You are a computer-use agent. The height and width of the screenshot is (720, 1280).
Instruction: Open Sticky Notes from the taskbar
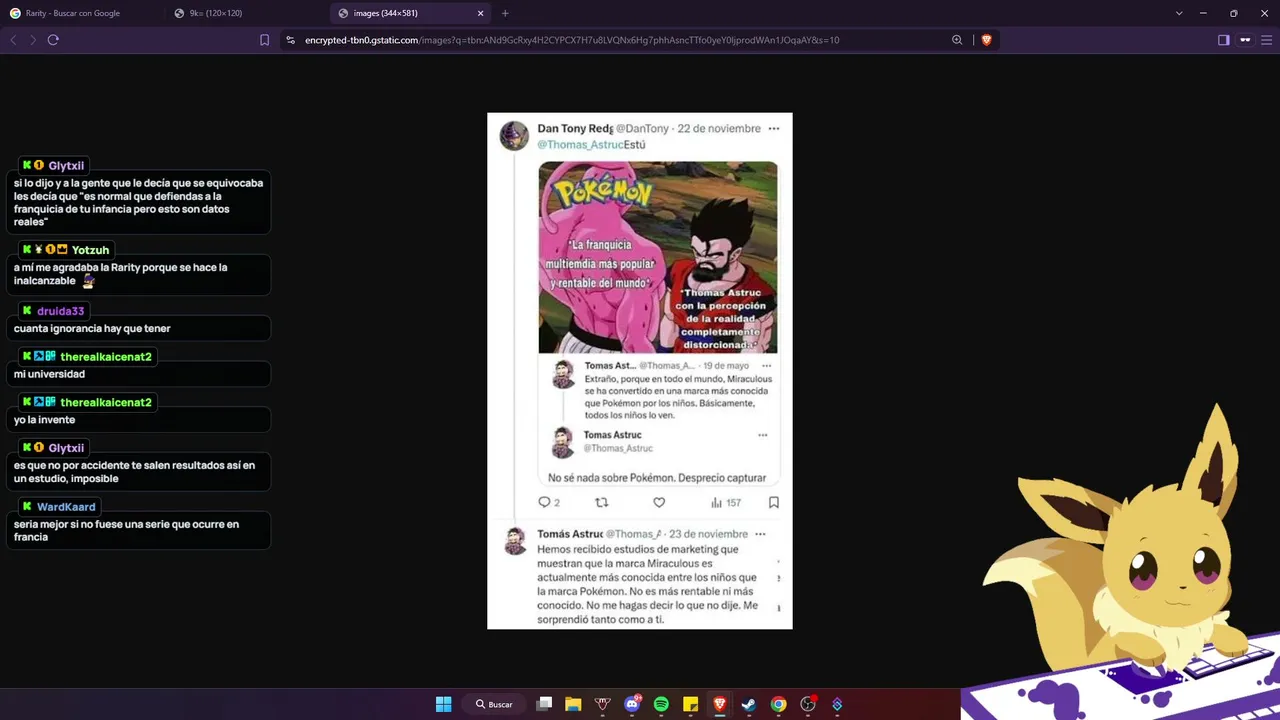690,704
